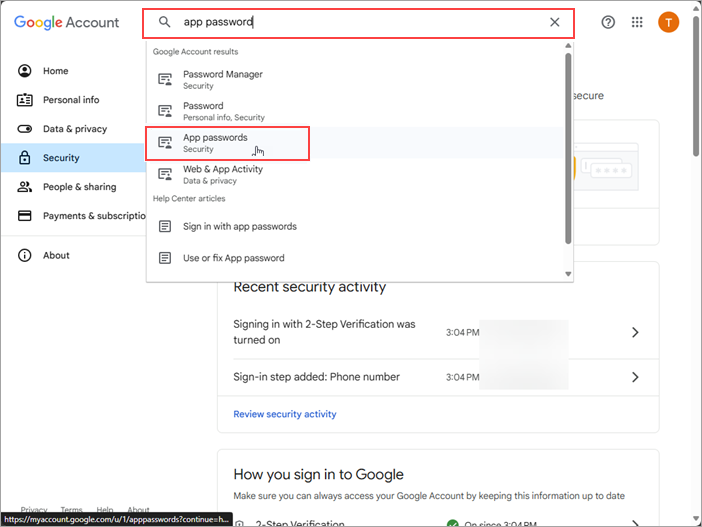The width and height of the screenshot is (702, 527).
Task: Click the Personal info sidebar icon
Action: (x=25, y=100)
